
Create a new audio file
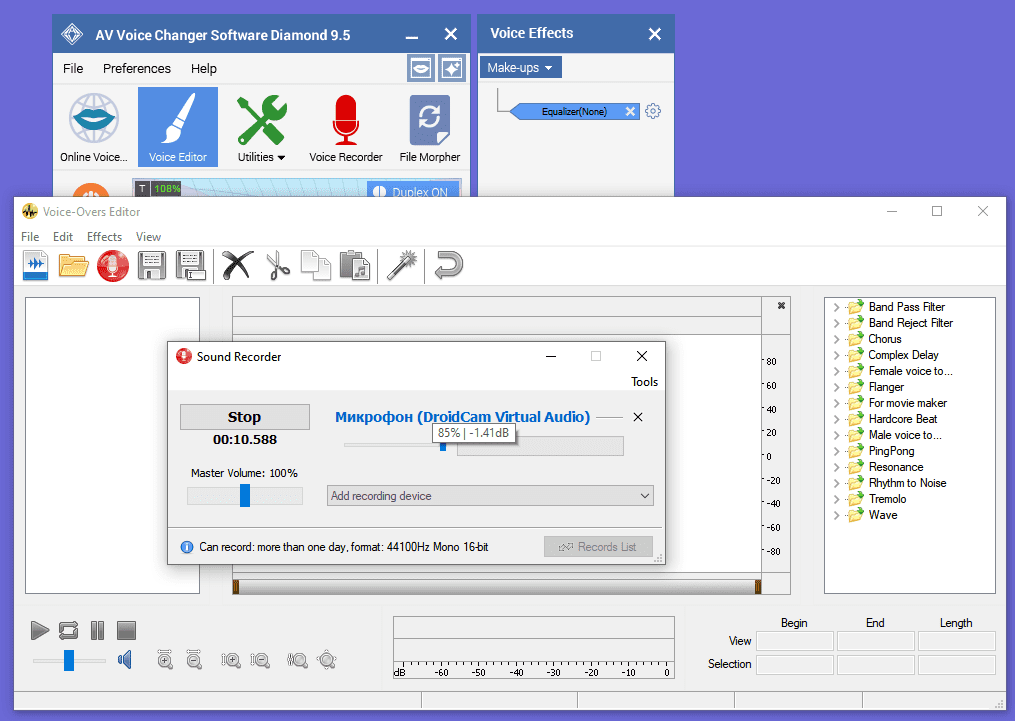pyautogui.click(x=36, y=265)
